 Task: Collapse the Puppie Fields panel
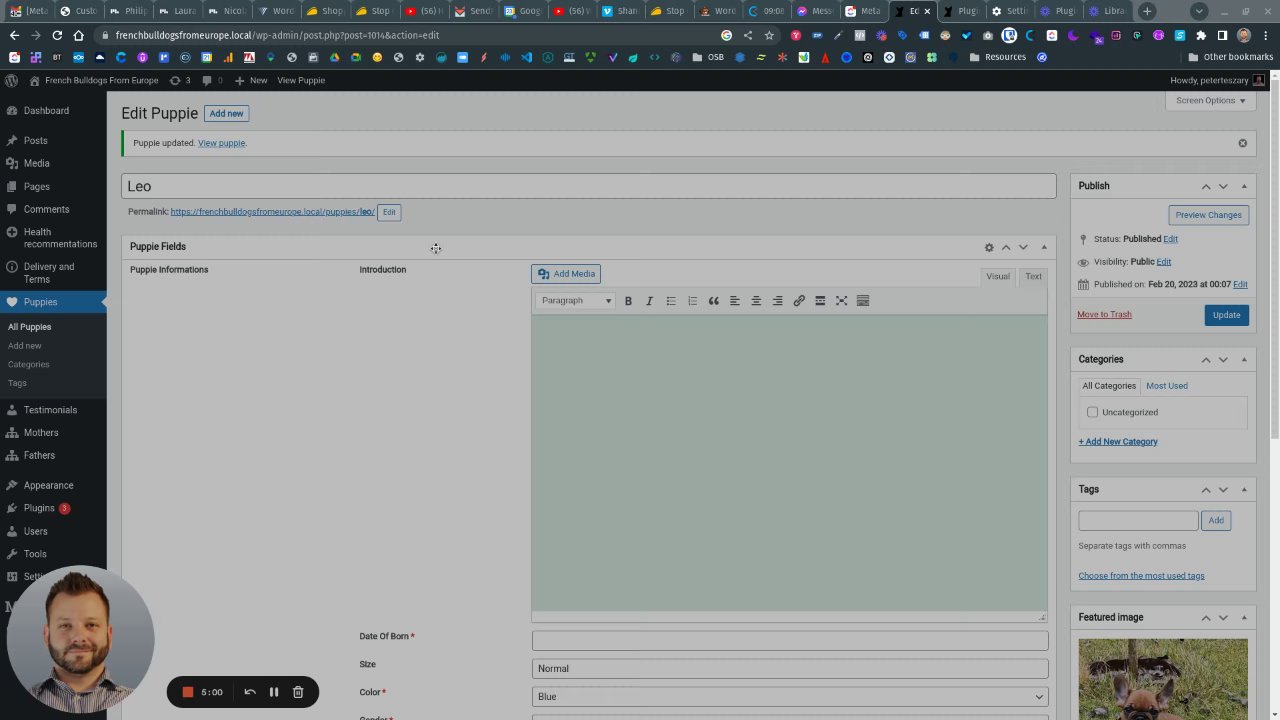pyautogui.click(x=1044, y=247)
